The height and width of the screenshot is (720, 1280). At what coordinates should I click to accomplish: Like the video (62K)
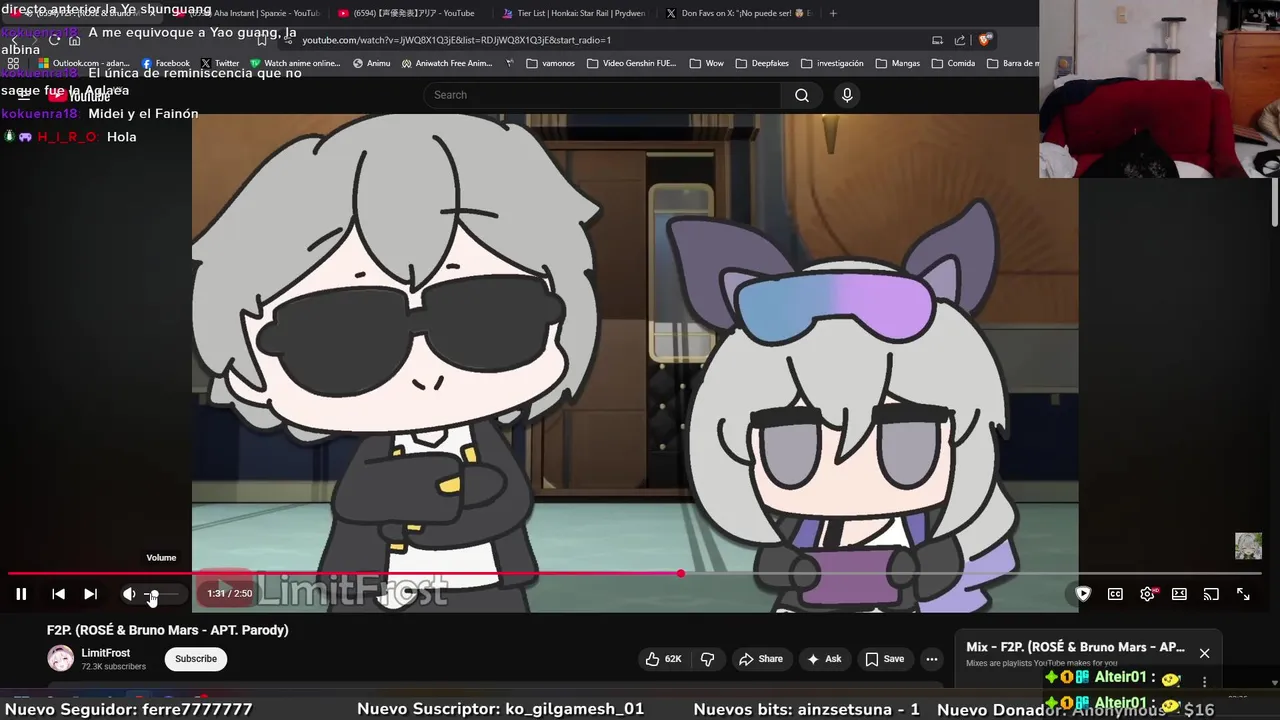[664, 659]
